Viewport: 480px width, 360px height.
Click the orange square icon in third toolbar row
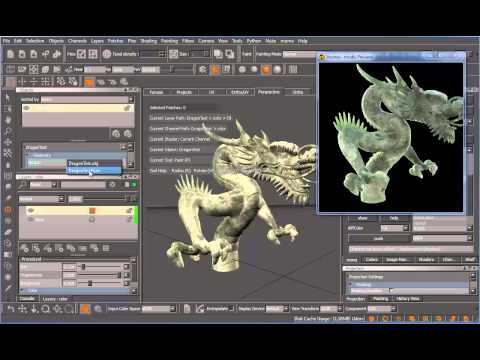89,82
